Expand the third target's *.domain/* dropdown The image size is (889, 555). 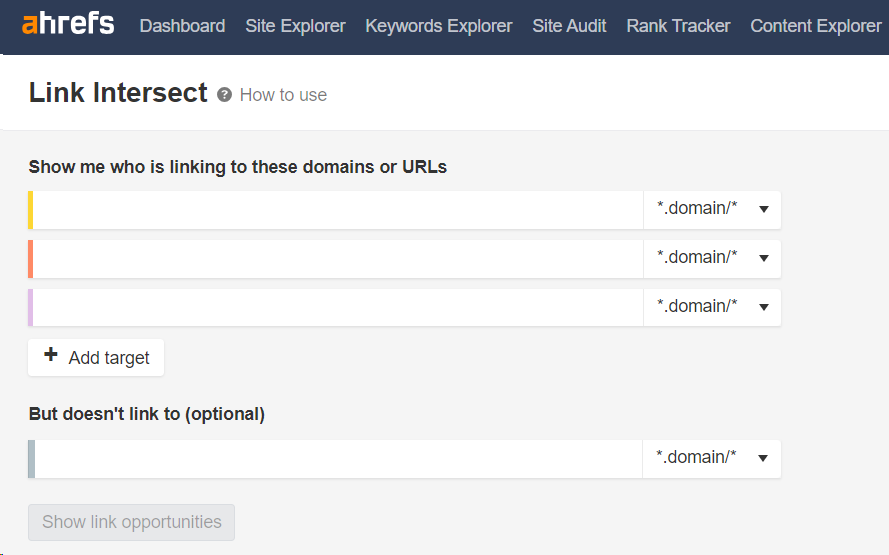(712, 307)
